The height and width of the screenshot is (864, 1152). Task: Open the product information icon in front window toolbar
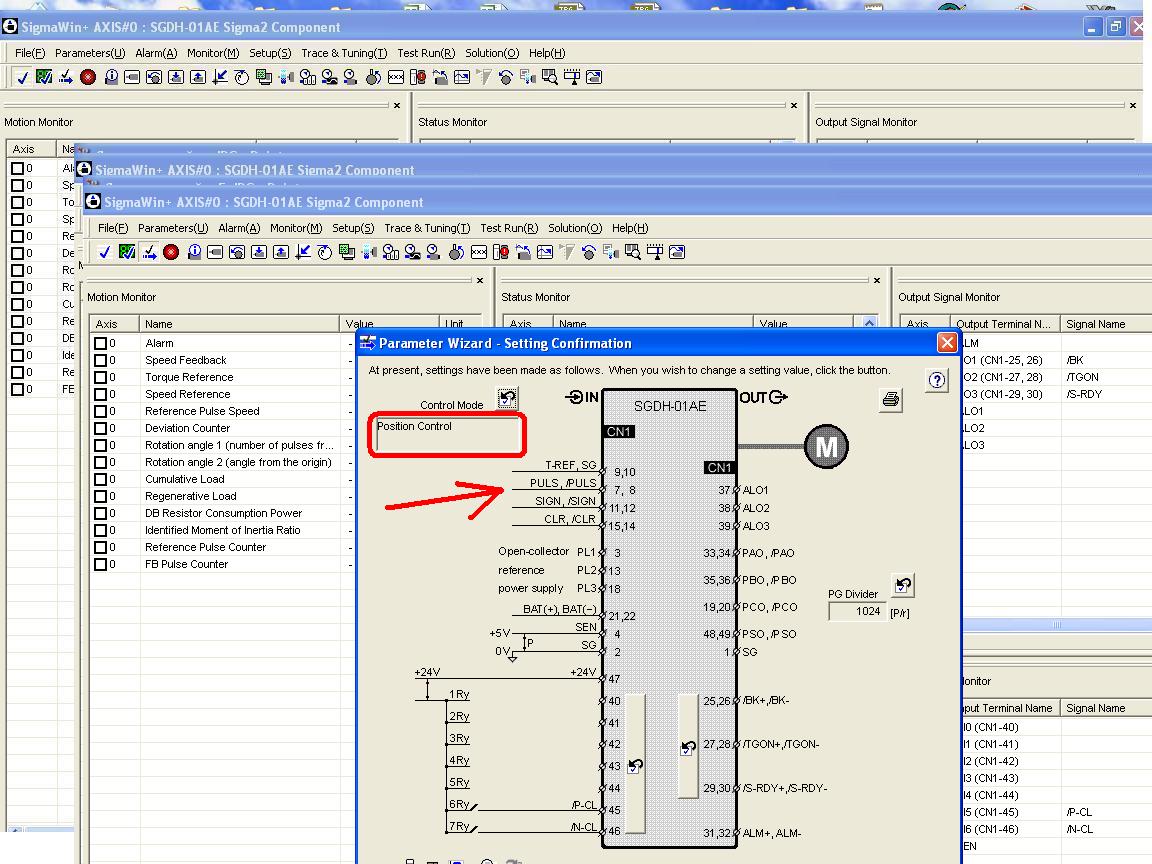click(x=194, y=253)
